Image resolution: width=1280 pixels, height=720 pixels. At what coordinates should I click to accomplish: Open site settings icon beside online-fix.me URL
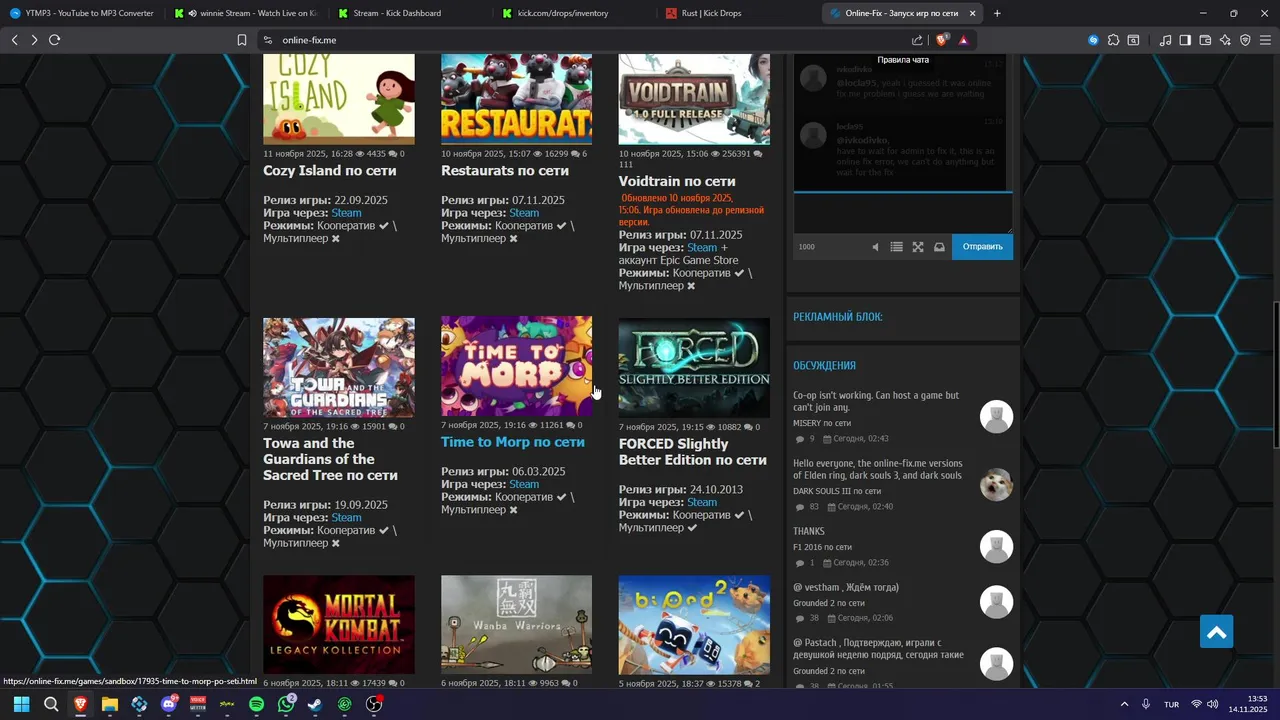(267, 40)
